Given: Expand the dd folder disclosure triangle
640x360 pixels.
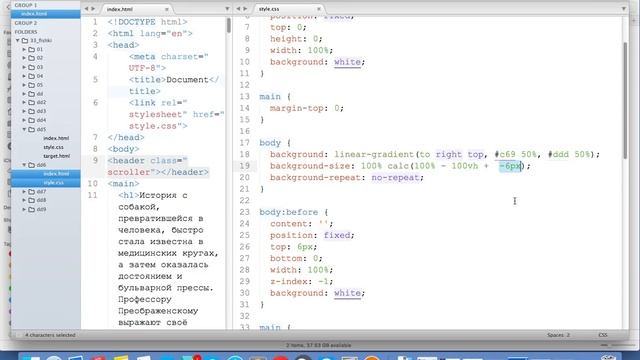Looking at the screenshot, I should pos(24,94).
